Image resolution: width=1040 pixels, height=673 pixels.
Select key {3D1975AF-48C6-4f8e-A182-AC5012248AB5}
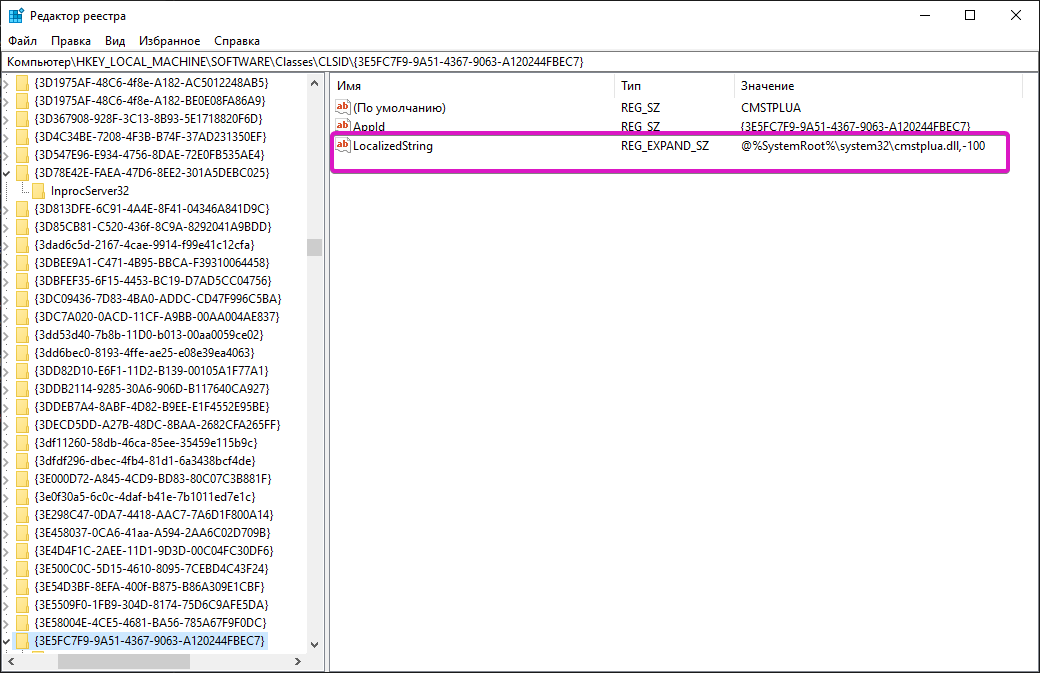tap(151, 83)
